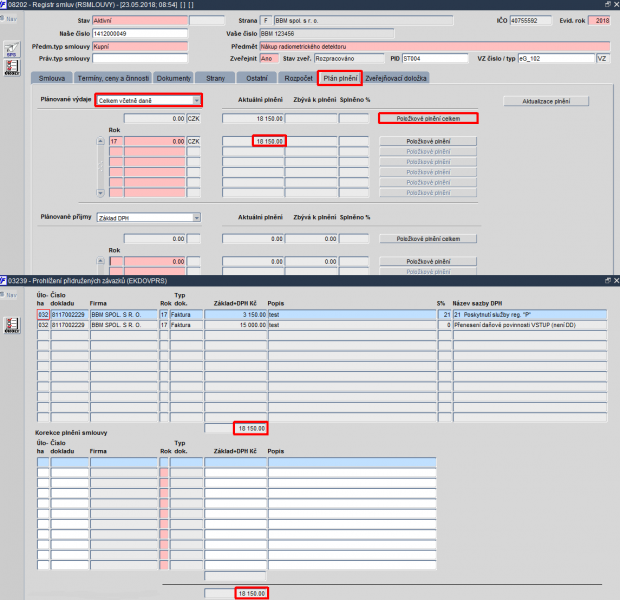
Task: Click the app icon in Registr smluv title bar
Action: pos(3,4)
